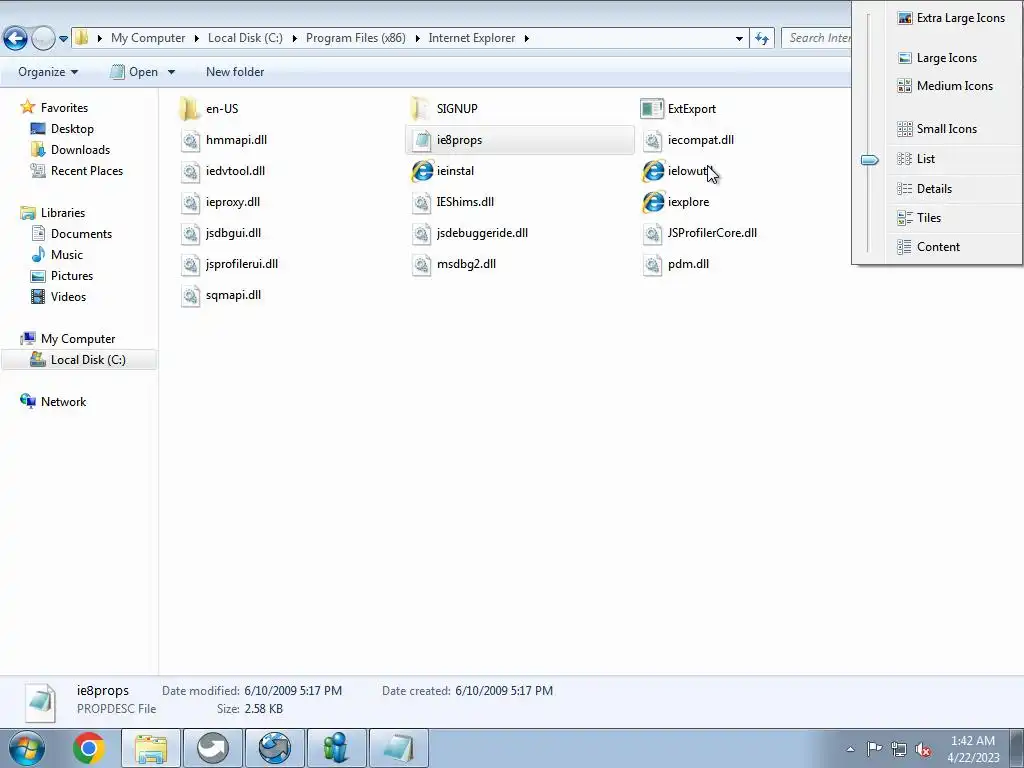Expand the arrow after Program Files (x86) breadcrumb
This screenshot has height=768, width=1024.
coord(417,39)
